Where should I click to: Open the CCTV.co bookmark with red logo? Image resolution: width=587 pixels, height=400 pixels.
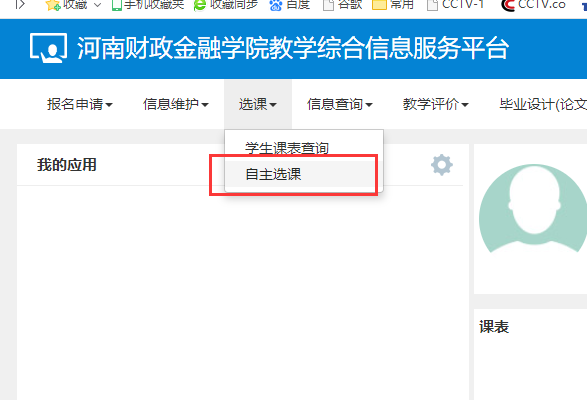pyautogui.click(x=533, y=5)
